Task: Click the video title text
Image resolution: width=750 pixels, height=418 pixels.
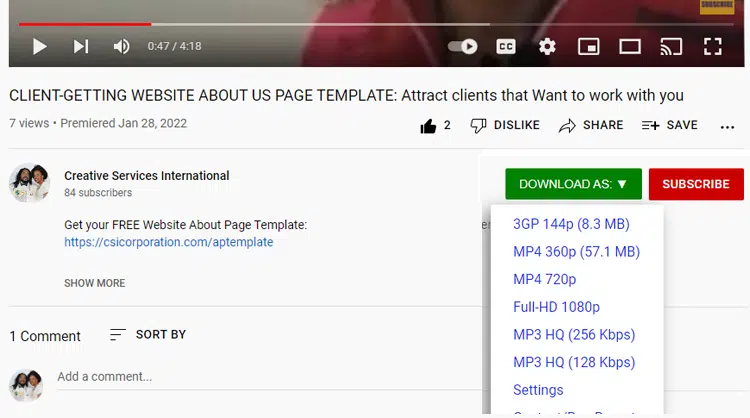Action: coord(346,96)
